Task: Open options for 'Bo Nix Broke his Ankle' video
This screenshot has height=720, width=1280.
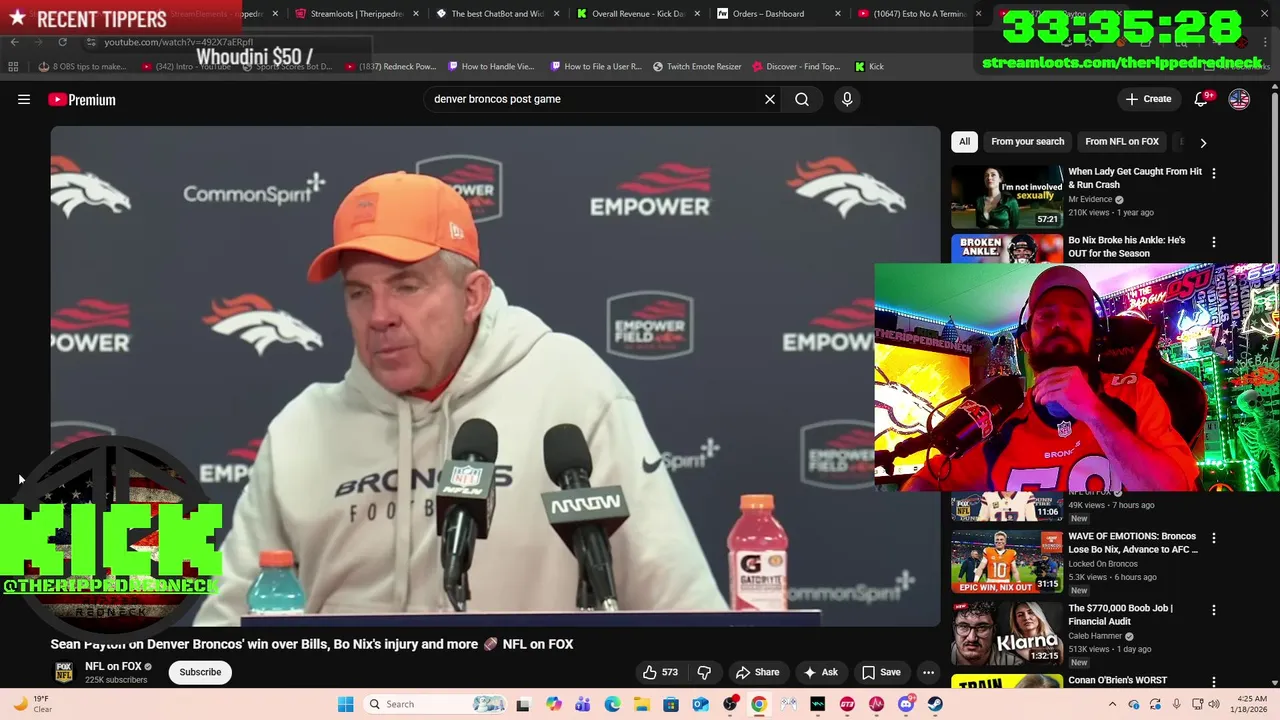Action: click(1214, 242)
